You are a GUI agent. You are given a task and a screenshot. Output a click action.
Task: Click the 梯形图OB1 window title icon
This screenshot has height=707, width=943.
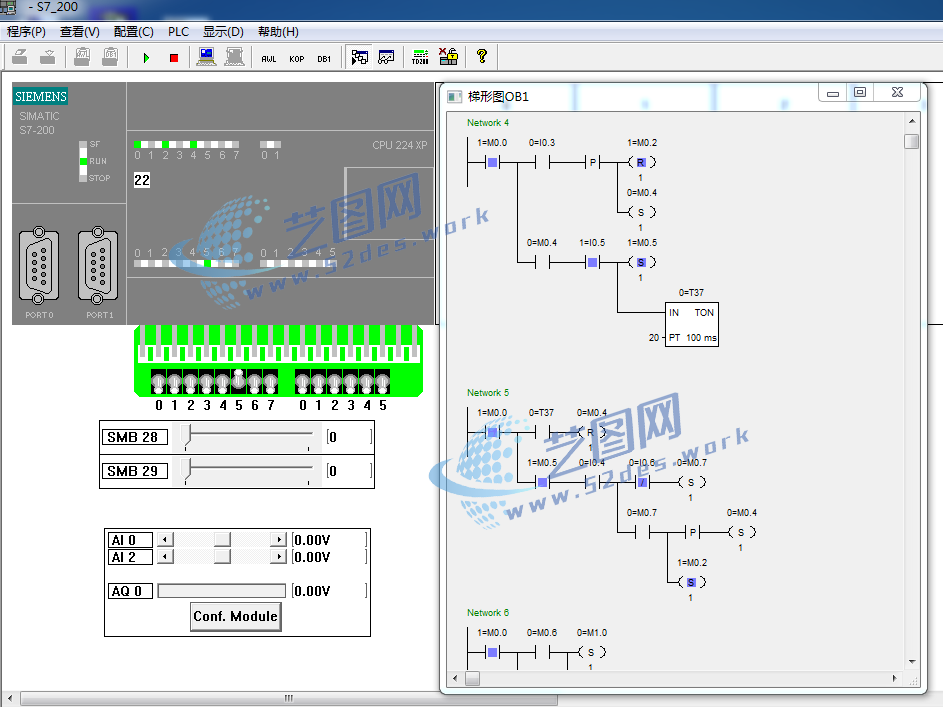[x=454, y=96]
